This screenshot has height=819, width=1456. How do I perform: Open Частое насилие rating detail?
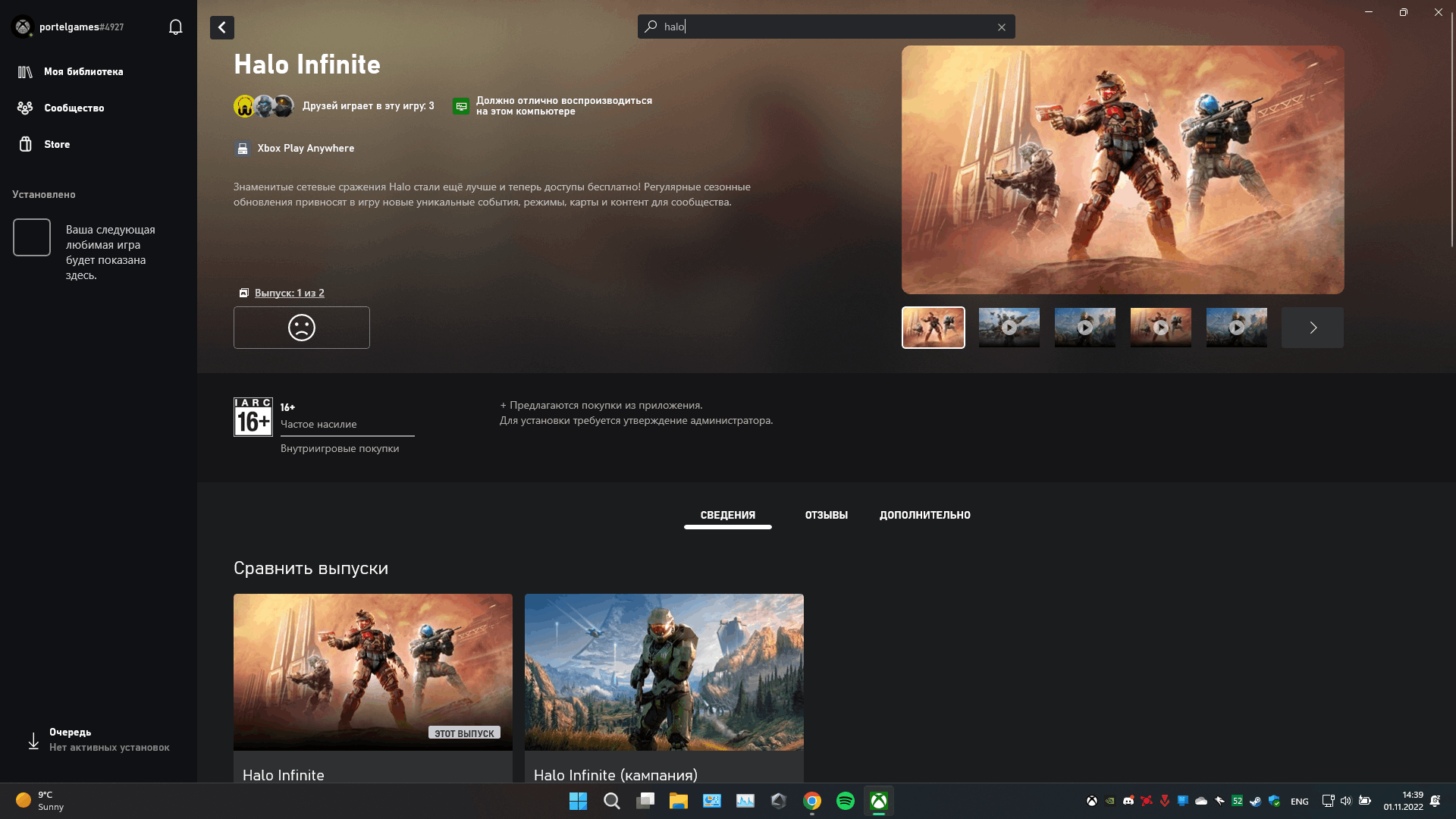point(318,425)
